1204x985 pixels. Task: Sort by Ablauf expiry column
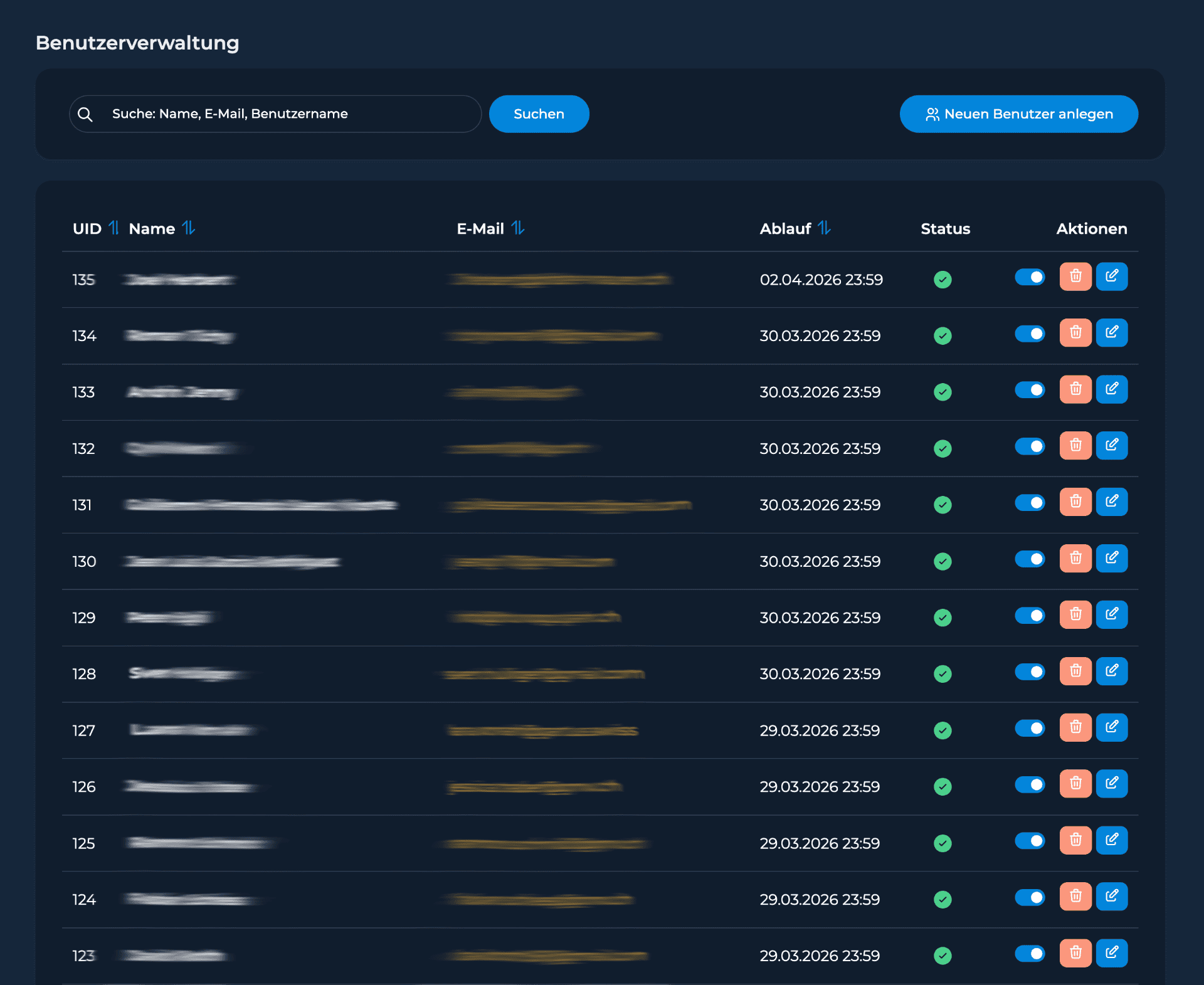[x=824, y=228]
